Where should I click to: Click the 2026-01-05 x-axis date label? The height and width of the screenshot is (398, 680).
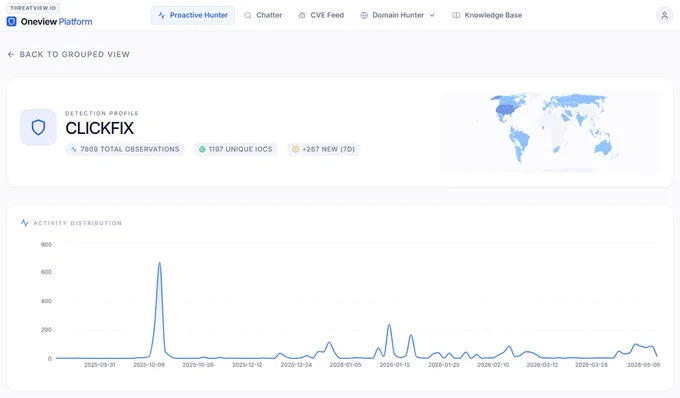pyautogui.click(x=345, y=365)
